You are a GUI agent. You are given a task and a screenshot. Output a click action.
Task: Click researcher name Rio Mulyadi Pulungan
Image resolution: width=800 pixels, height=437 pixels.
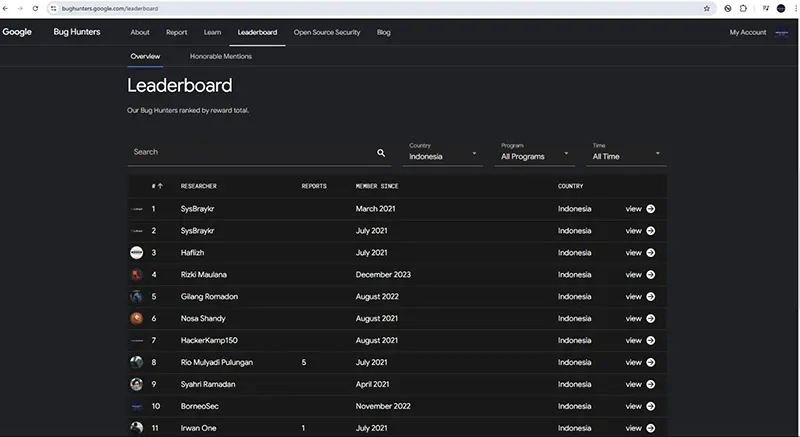(217, 362)
